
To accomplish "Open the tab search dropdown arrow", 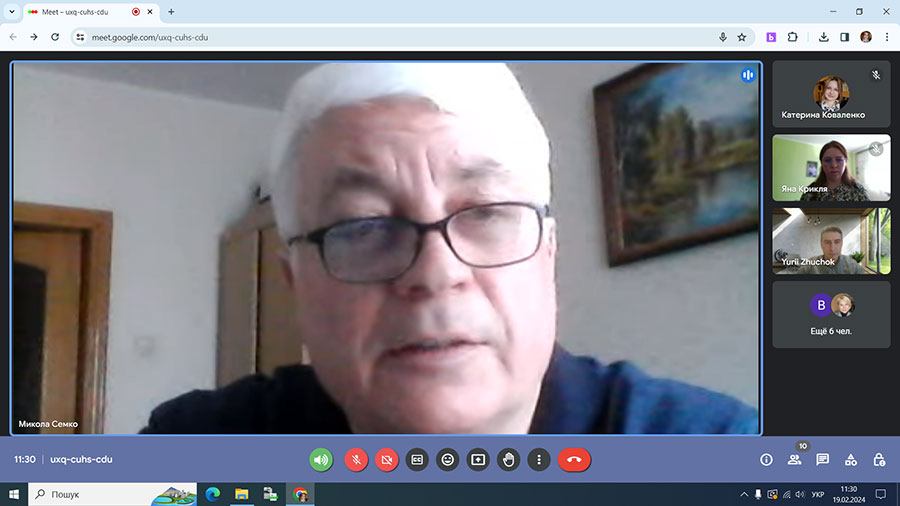I will tap(11, 11).
